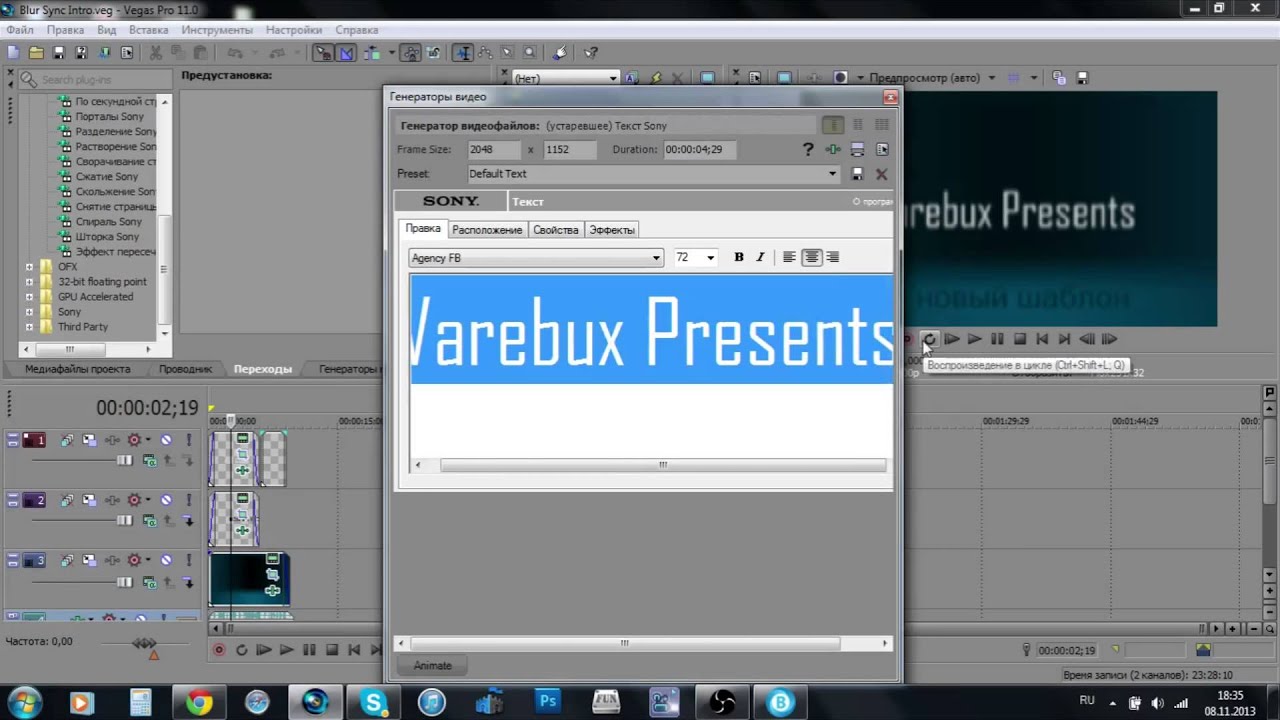This screenshot has height=720, width=1280.
Task: Align text right in generator
Action: coord(833,257)
